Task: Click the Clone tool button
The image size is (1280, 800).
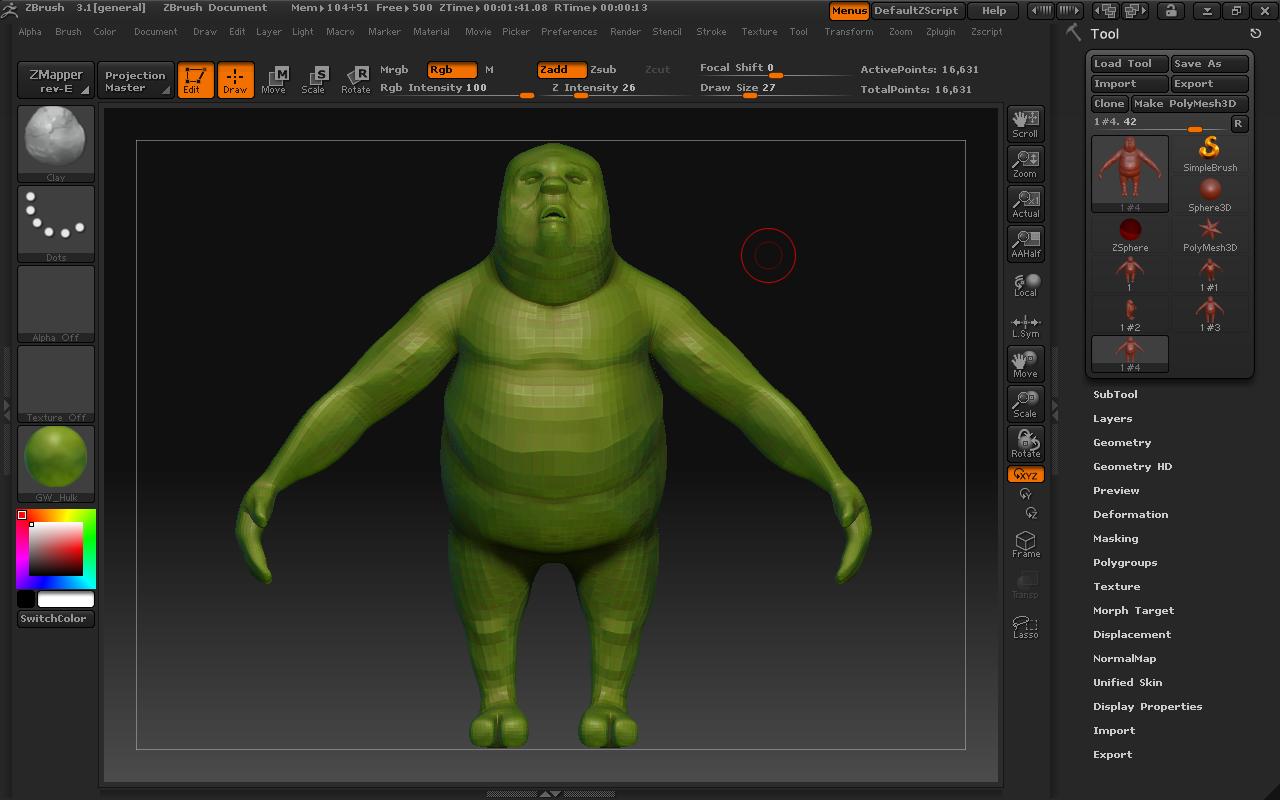Action: click(x=1109, y=104)
